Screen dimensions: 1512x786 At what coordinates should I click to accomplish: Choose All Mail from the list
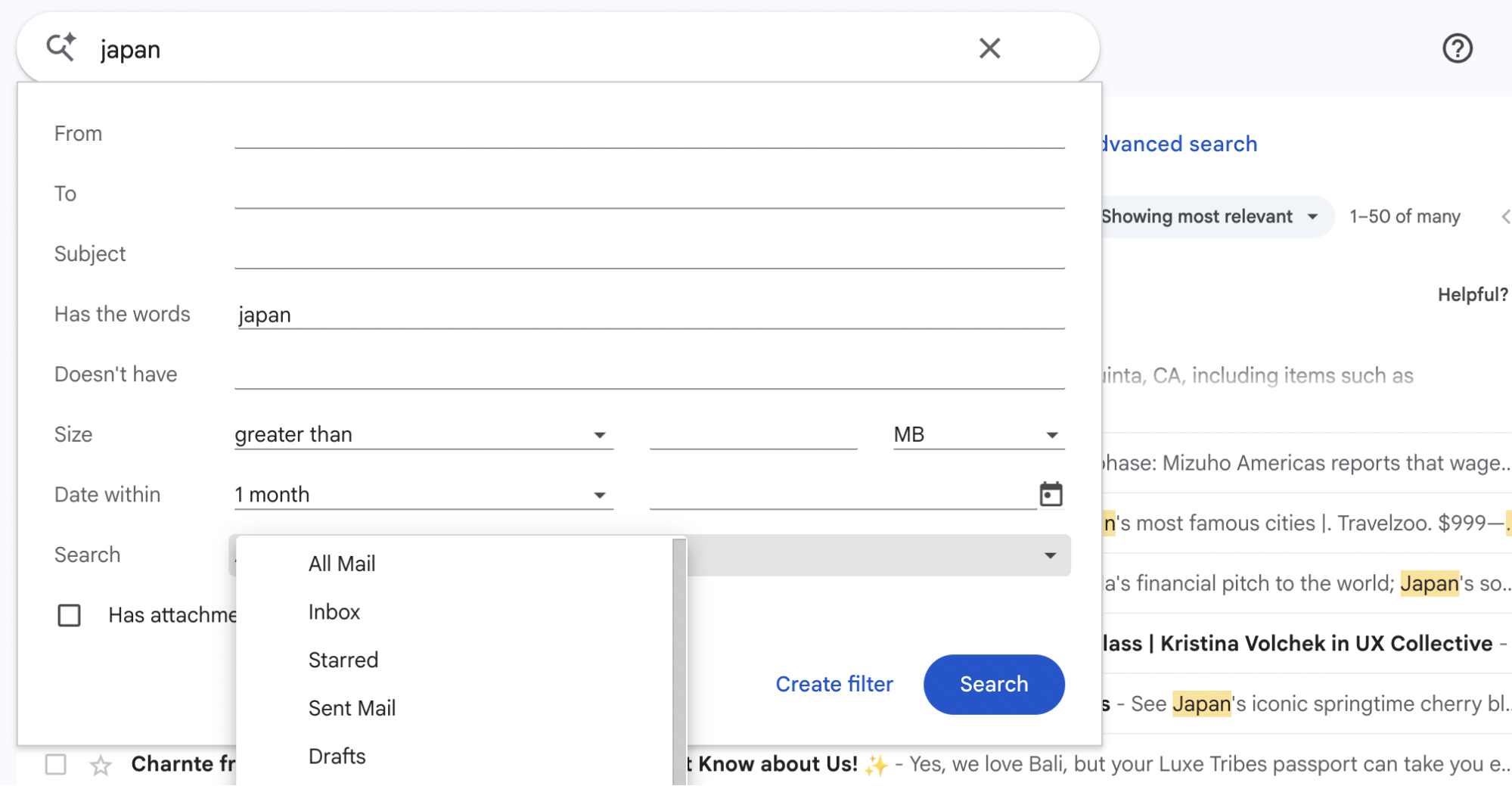click(x=342, y=564)
